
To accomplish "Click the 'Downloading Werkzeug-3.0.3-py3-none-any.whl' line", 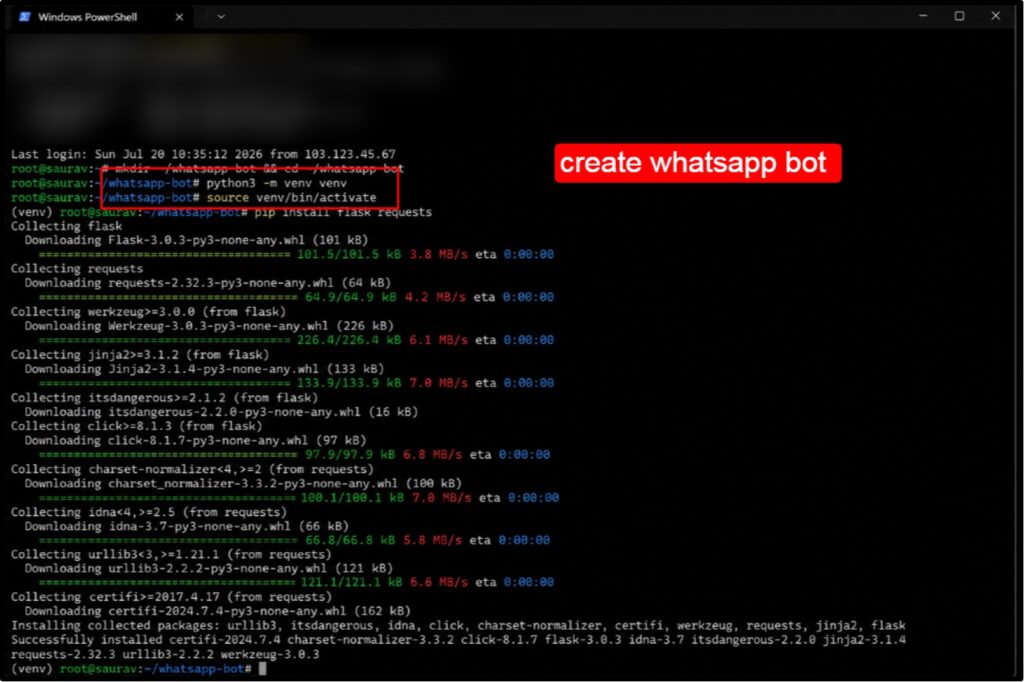I will click(x=209, y=326).
